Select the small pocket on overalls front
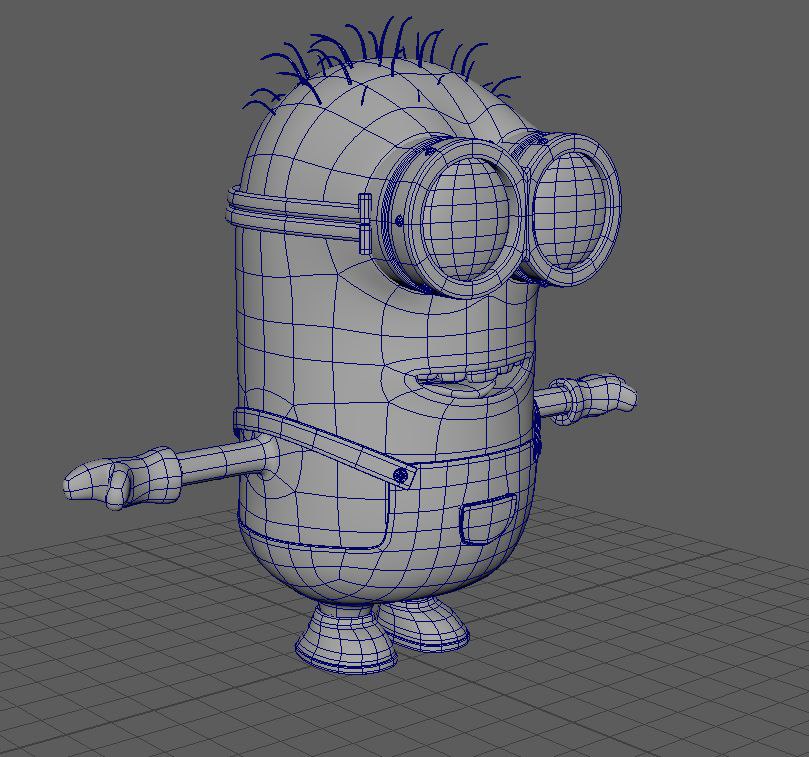 (488, 519)
